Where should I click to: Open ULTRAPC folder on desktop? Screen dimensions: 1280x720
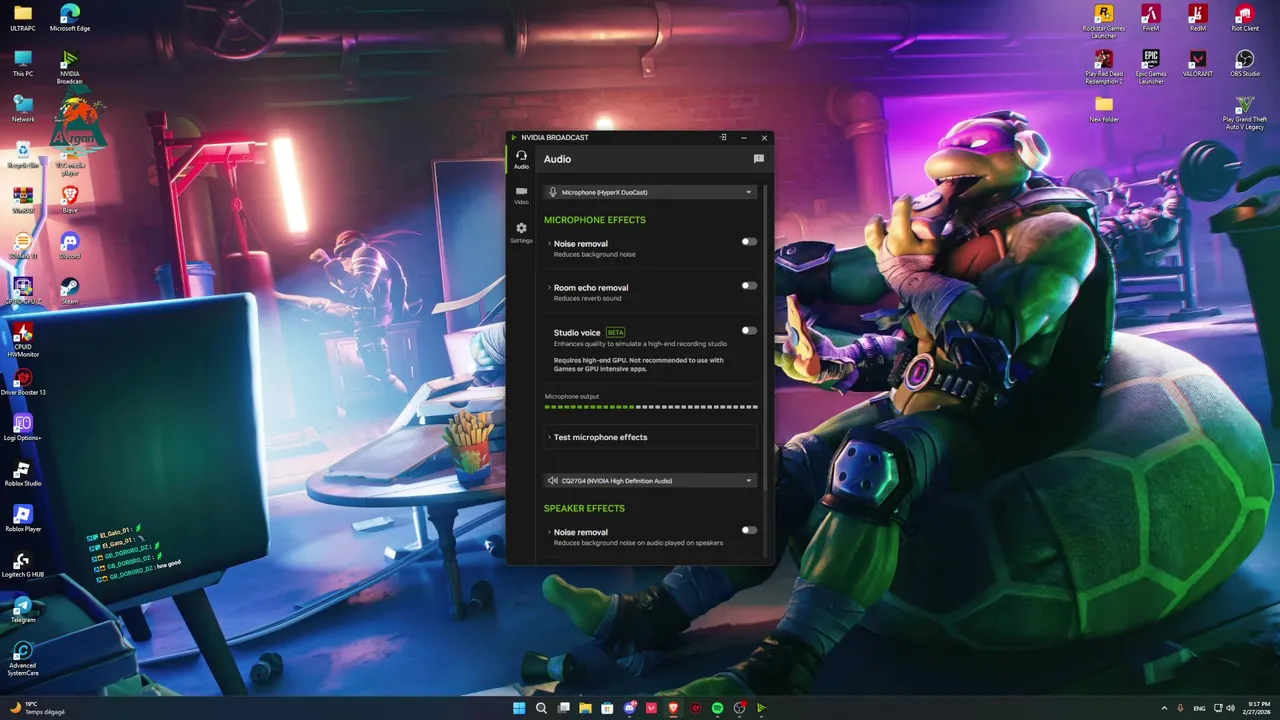[22, 18]
